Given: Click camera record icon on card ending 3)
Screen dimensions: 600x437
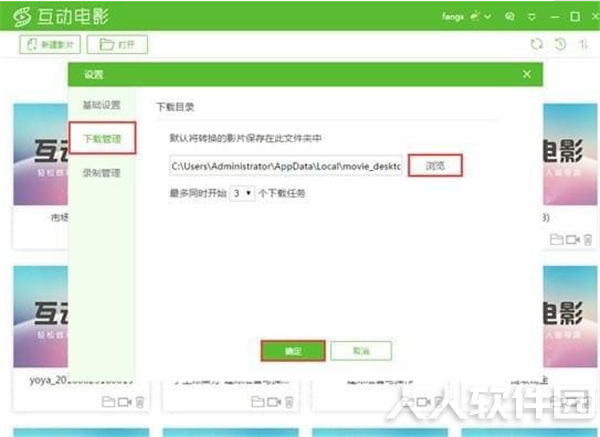Looking at the screenshot, I should (573, 240).
